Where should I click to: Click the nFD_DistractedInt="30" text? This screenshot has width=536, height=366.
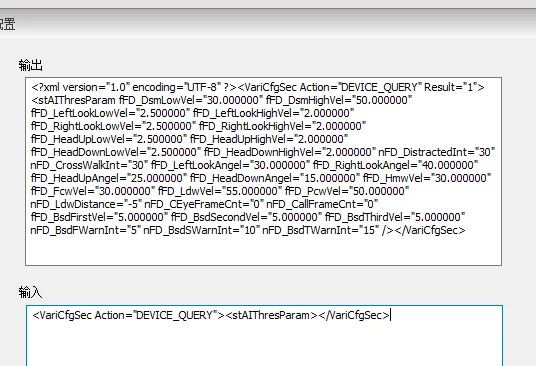click(437, 152)
